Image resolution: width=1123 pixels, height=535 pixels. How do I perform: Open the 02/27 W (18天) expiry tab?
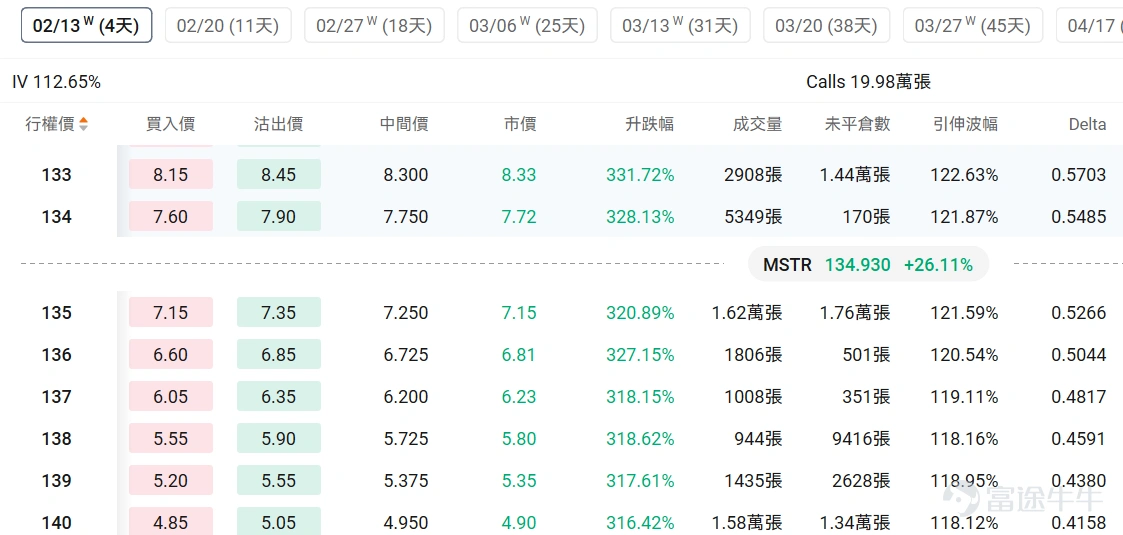[374, 26]
